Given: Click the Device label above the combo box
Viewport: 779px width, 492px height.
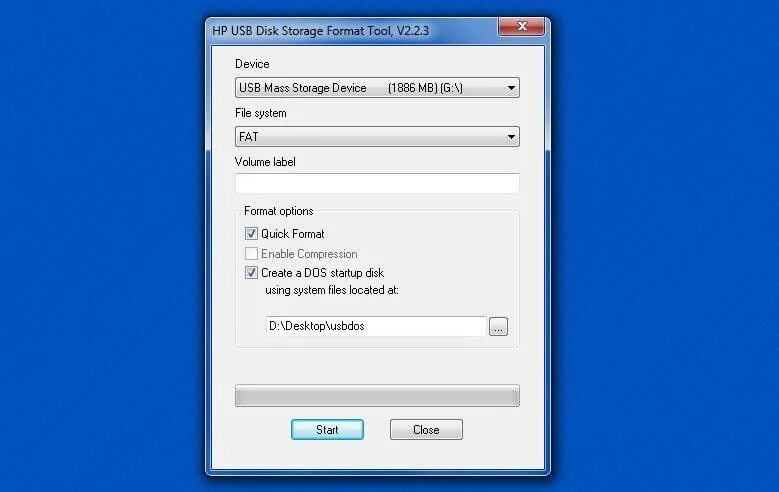Looking at the screenshot, I should [252, 64].
